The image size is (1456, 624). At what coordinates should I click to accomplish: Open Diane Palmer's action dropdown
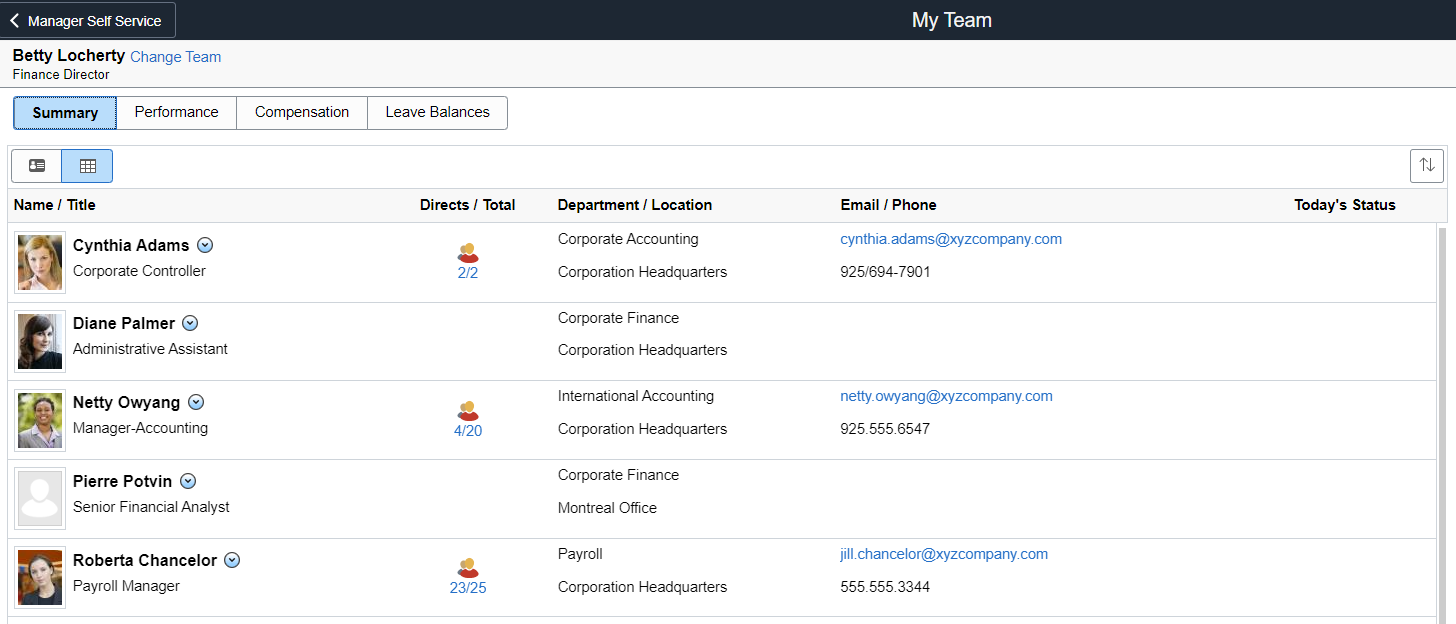click(190, 323)
